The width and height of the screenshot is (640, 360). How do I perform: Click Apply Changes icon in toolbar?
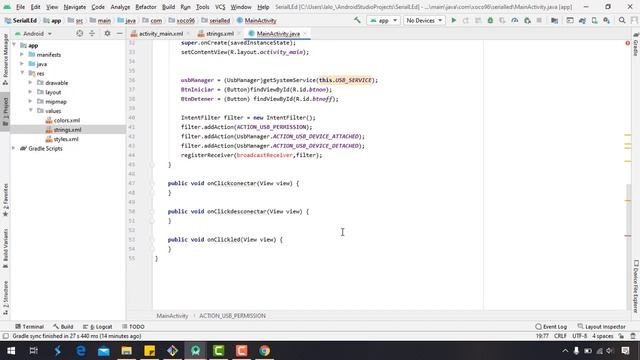click(x=466, y=20)
